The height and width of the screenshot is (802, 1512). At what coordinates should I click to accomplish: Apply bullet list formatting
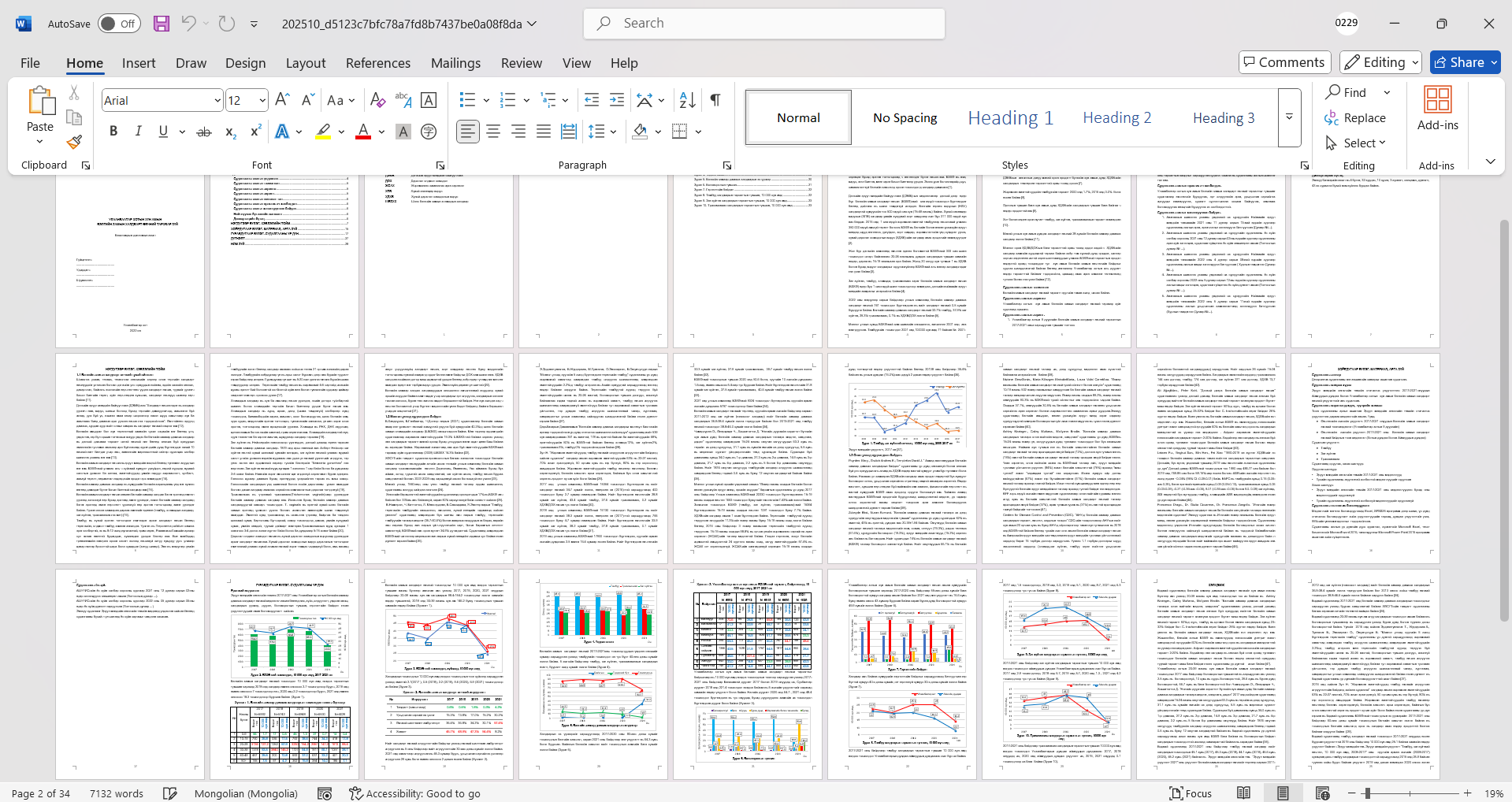click(467, 100)
